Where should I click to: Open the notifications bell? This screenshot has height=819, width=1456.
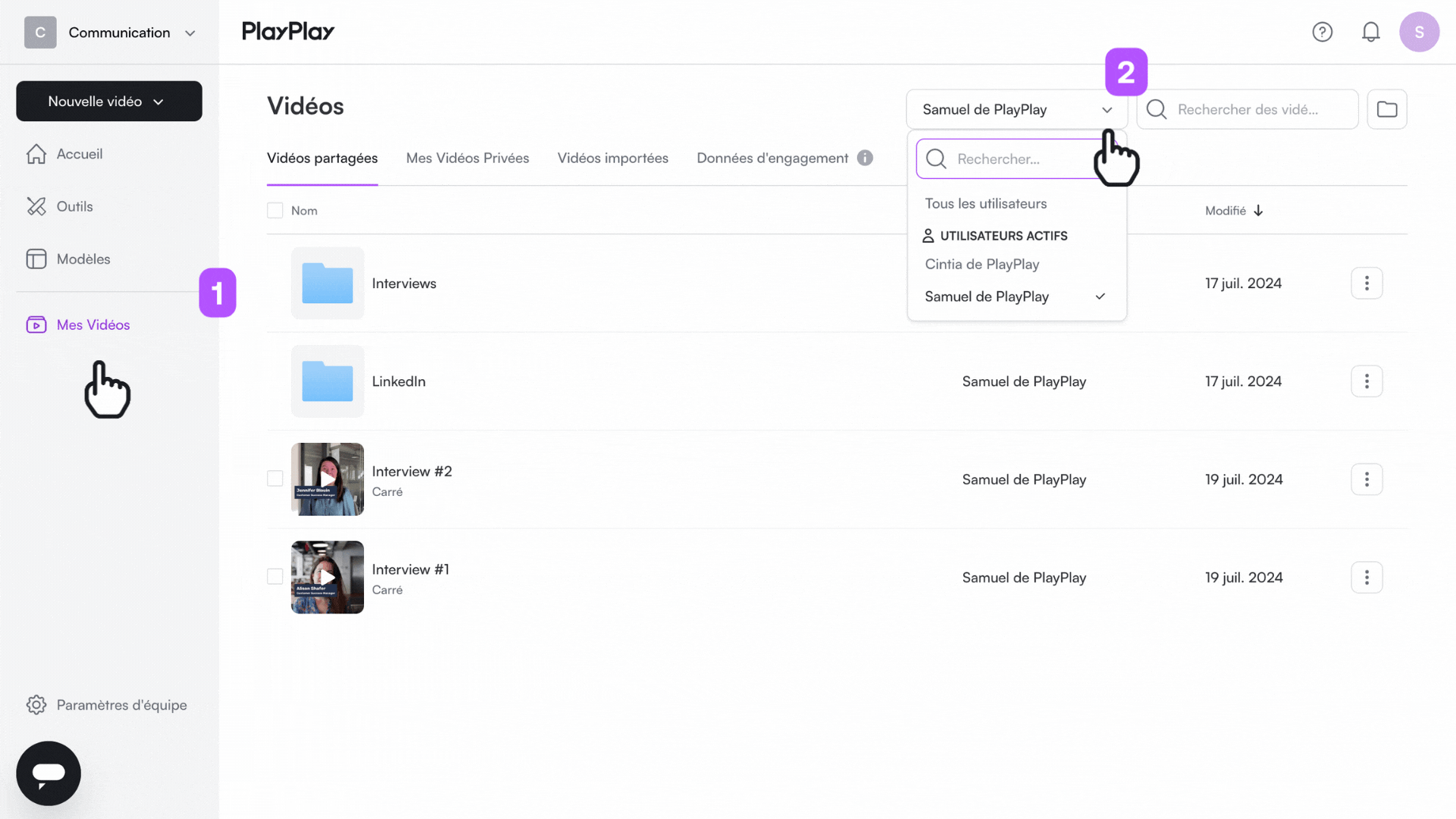tap(1371, 32)
